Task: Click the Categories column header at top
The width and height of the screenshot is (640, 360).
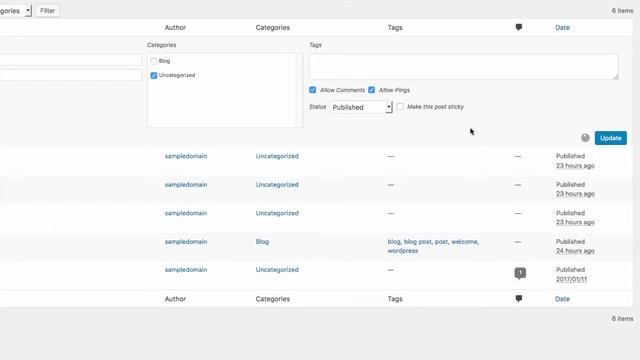Action: pyautogui.click(x=273, y=27)
